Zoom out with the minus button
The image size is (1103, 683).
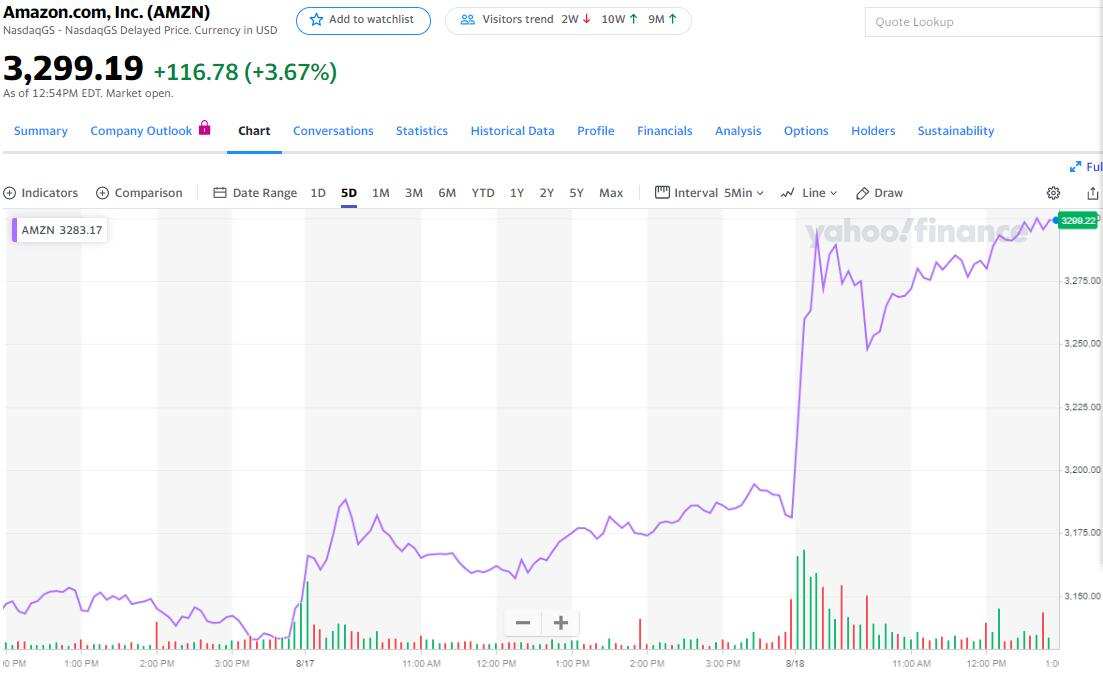[x=523, y=623]
